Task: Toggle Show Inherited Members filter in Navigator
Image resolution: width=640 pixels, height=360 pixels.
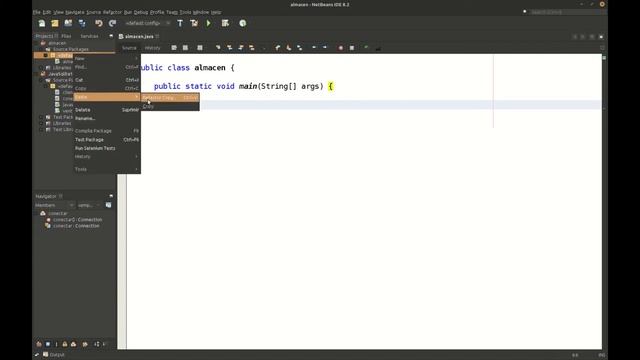Action: [39, 344]
